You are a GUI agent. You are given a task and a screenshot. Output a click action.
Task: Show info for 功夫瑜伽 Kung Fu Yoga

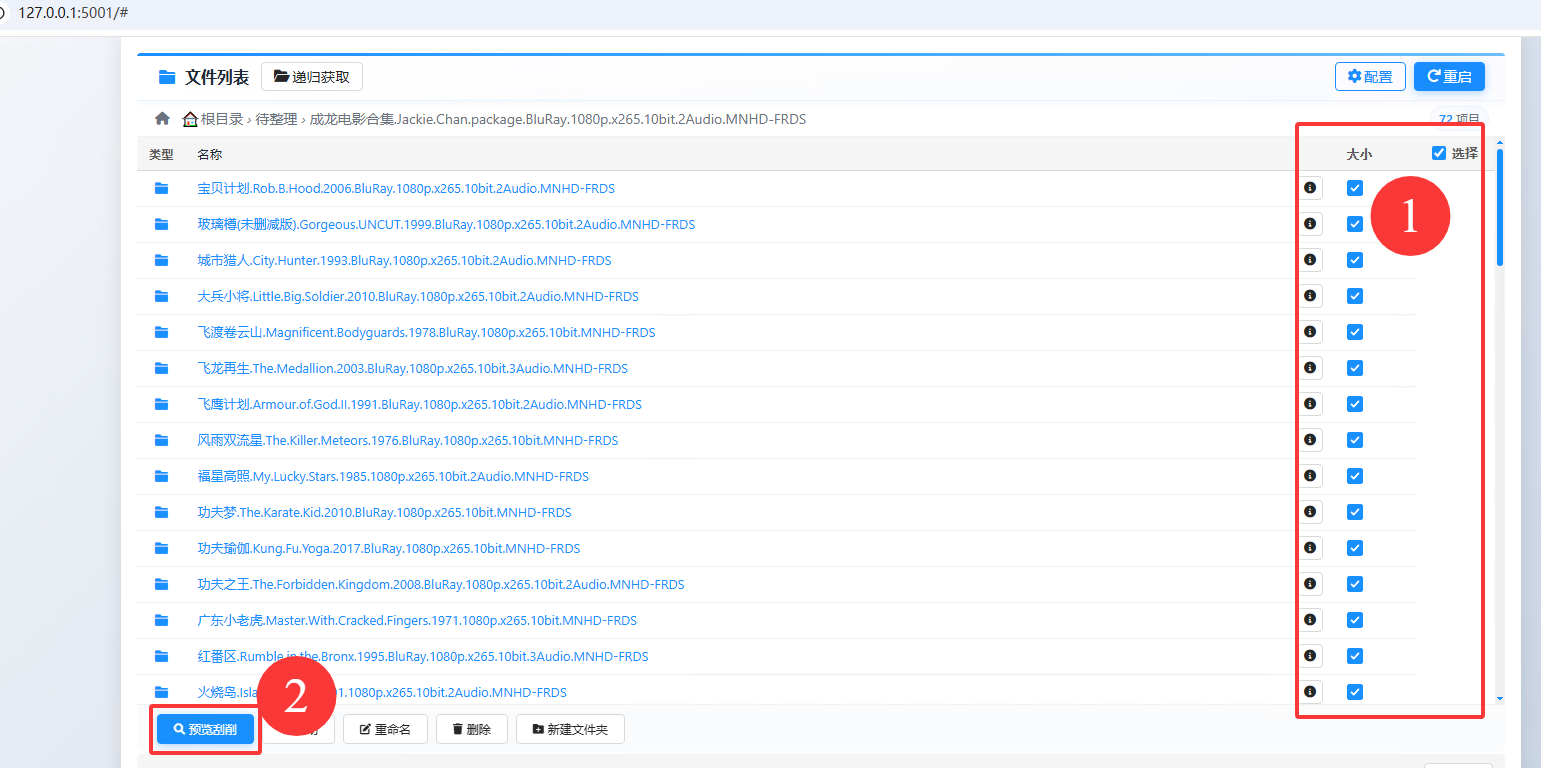pyautogui.click(x=1310, y=548)
